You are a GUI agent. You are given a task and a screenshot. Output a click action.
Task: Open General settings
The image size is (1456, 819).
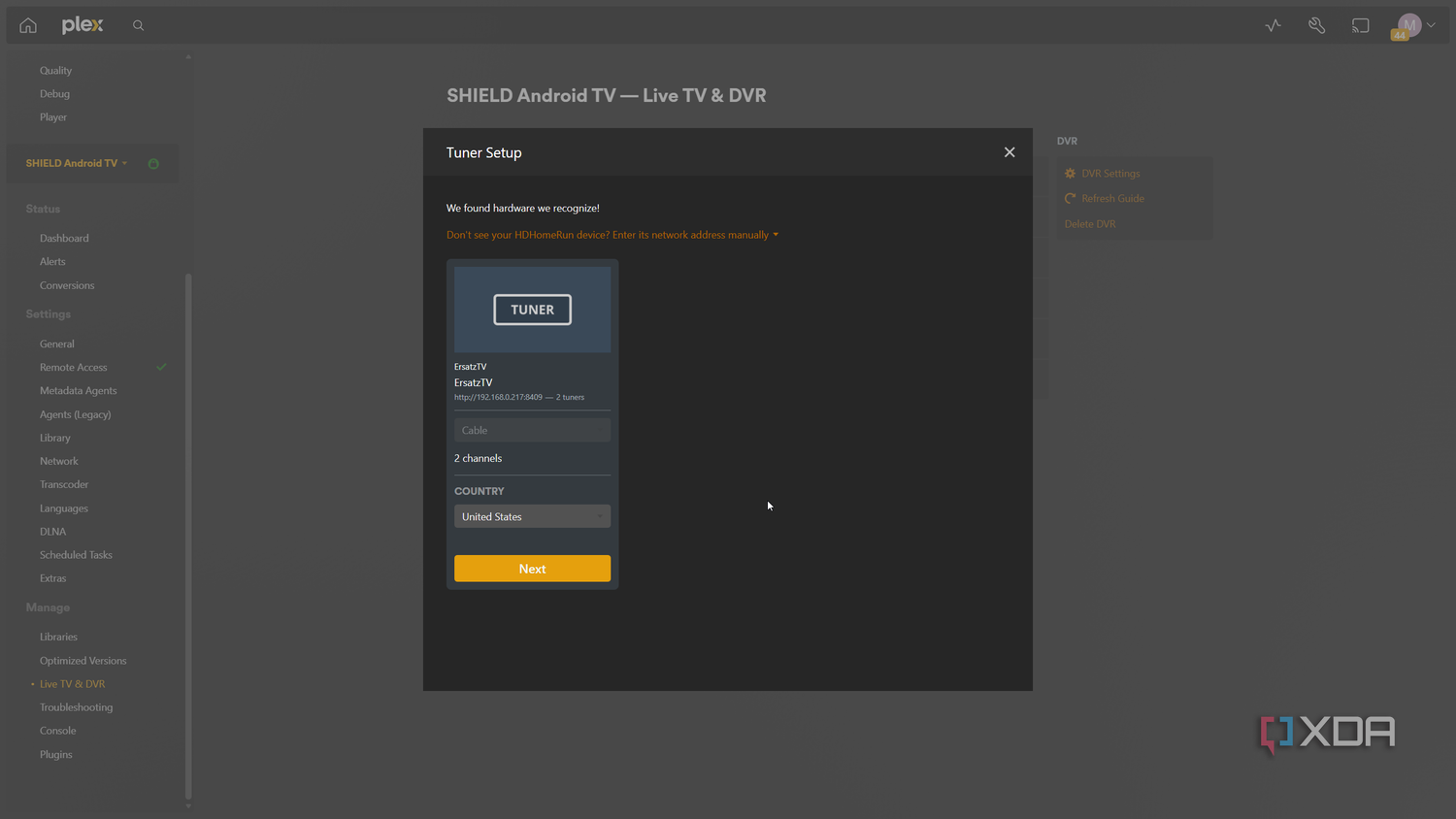point(57,344)
